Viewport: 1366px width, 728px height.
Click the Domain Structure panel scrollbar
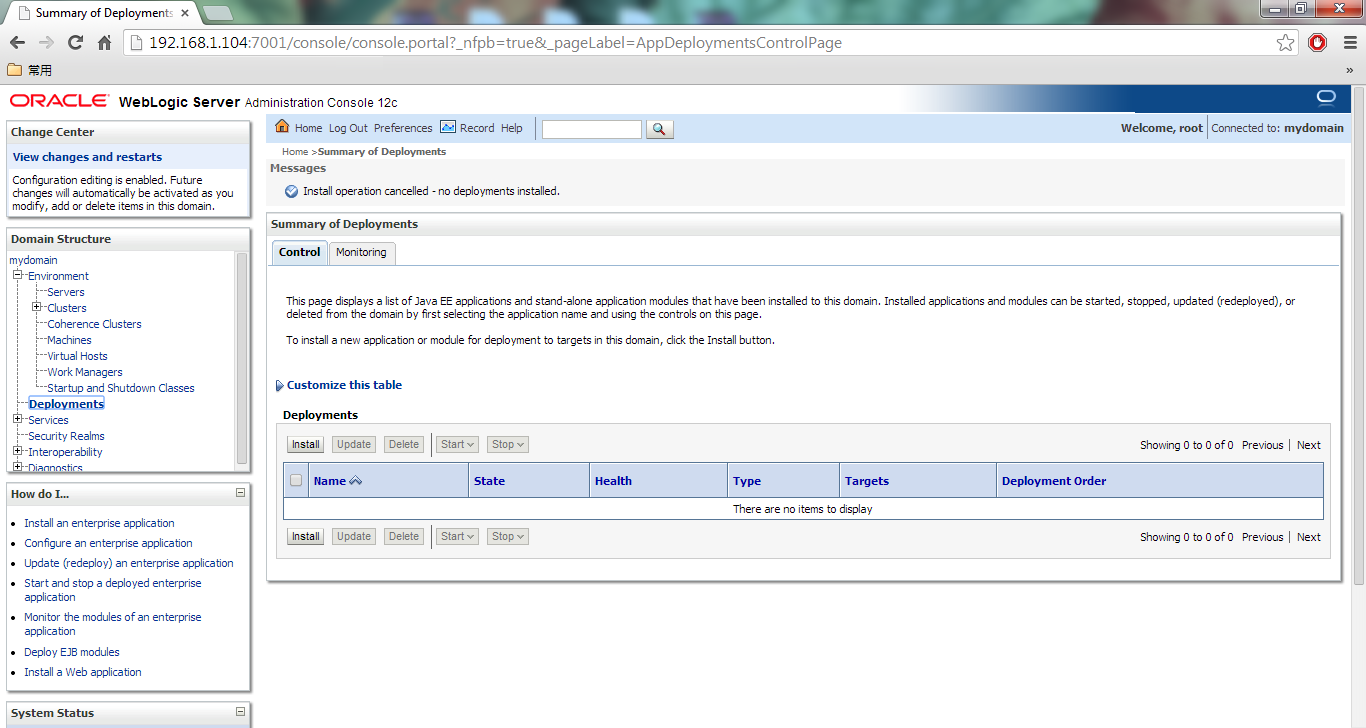pos(241,358)
